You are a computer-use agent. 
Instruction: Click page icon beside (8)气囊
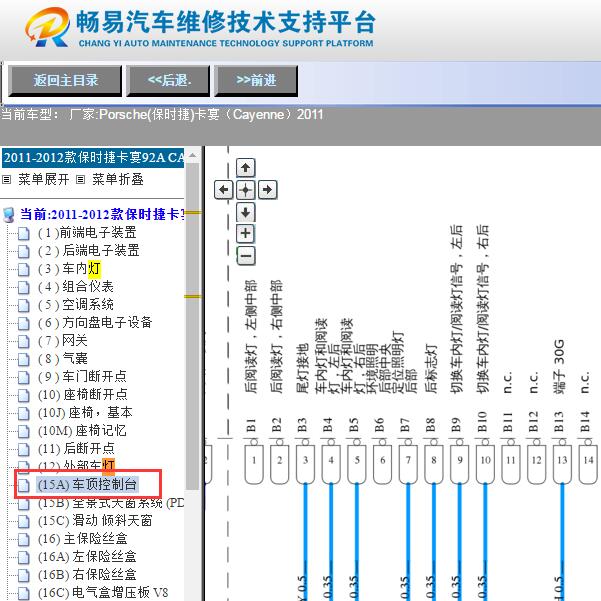point(23,360)
